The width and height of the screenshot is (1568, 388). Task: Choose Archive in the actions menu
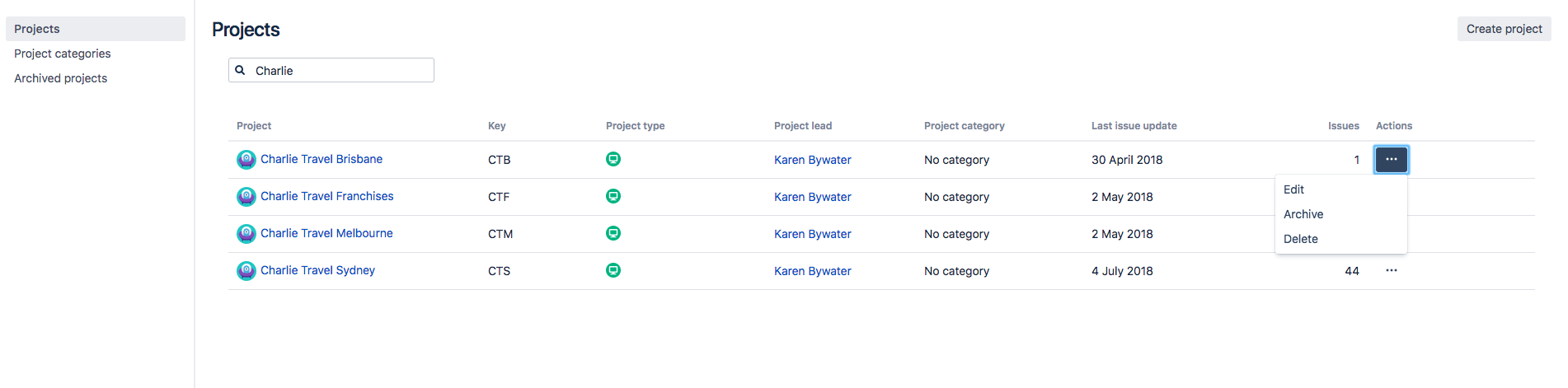pos(1303,214)
